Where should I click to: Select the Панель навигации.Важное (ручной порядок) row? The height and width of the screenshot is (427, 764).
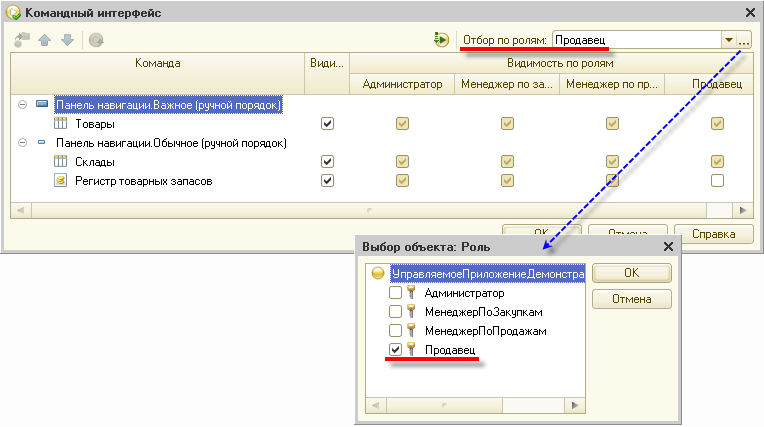pos(169,105)
